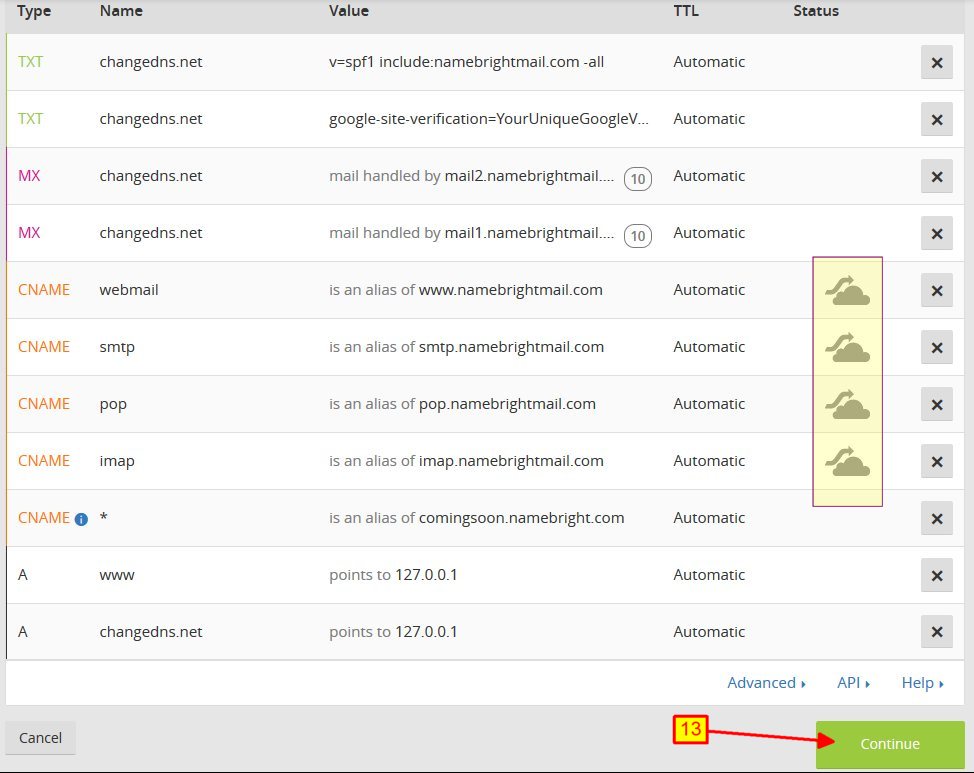Toggle proxy cloud for imap CNAME record
The image size is (974, 773).
[847, 461]
